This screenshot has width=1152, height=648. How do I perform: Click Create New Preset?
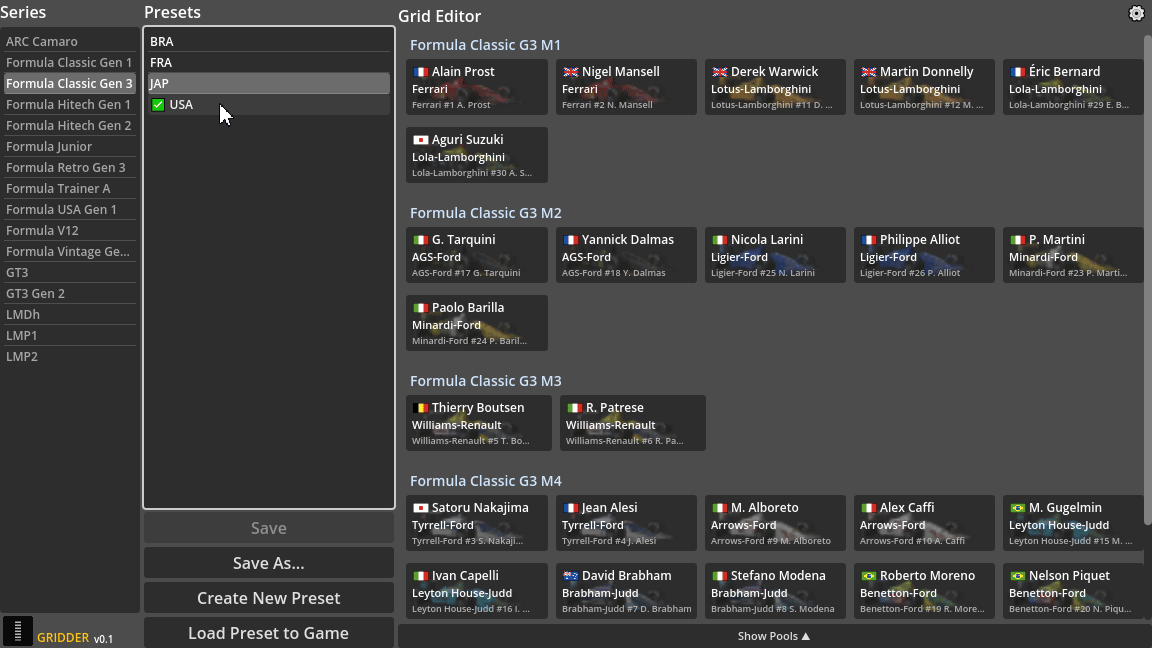[269, 598]
